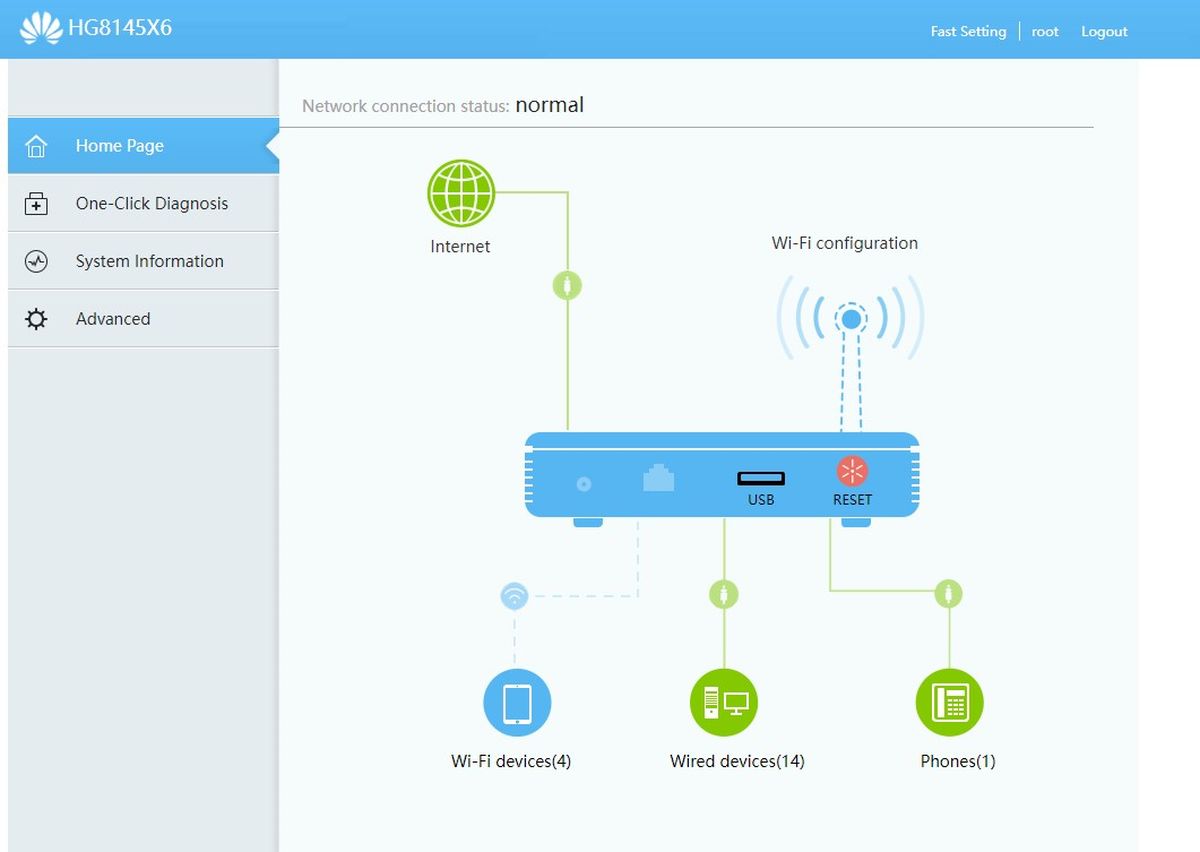Click the root username link
The width and height of the screenshot is (1200, 852).
point(1045,32)
